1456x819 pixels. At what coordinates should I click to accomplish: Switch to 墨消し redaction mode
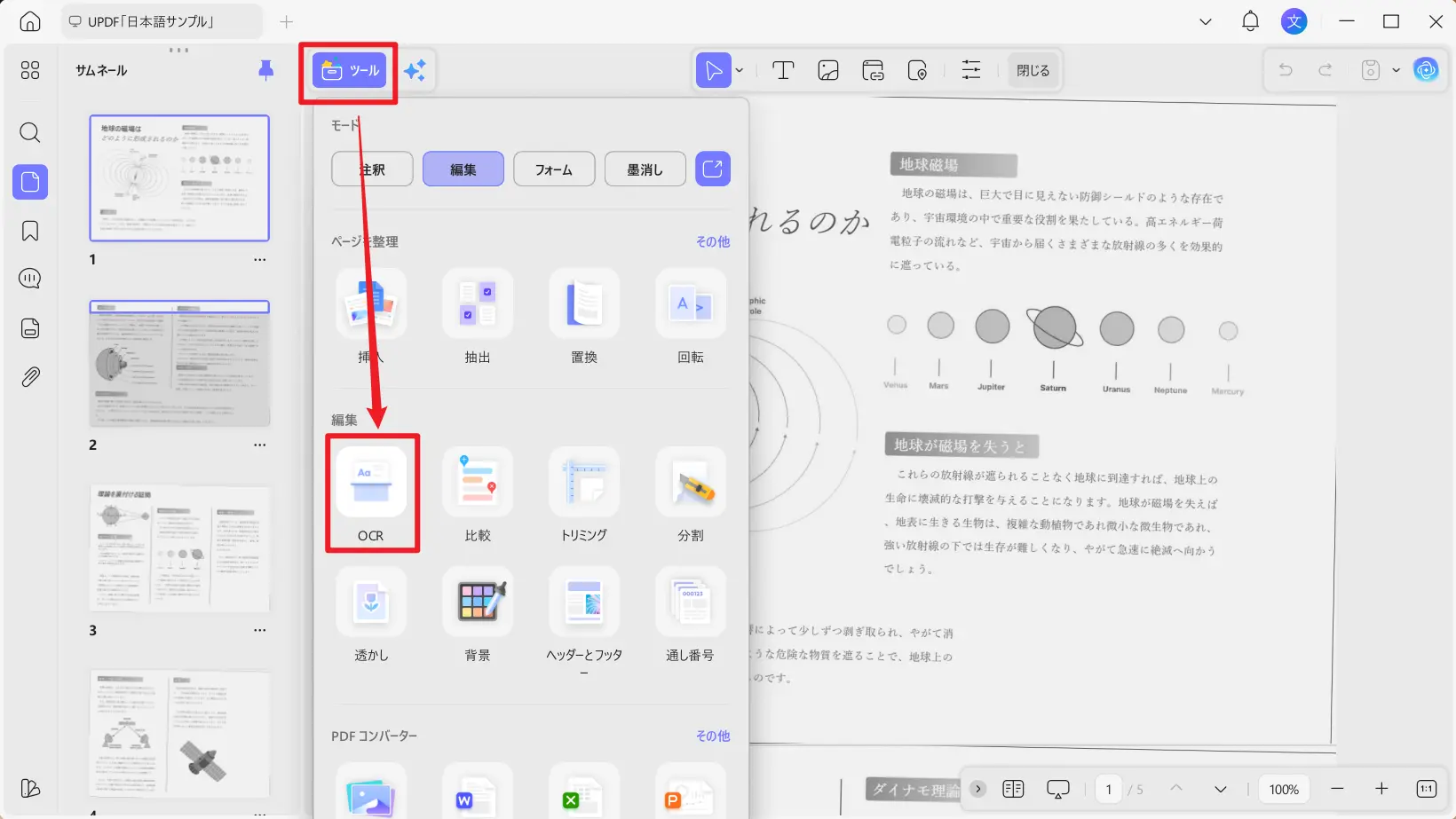645,168
